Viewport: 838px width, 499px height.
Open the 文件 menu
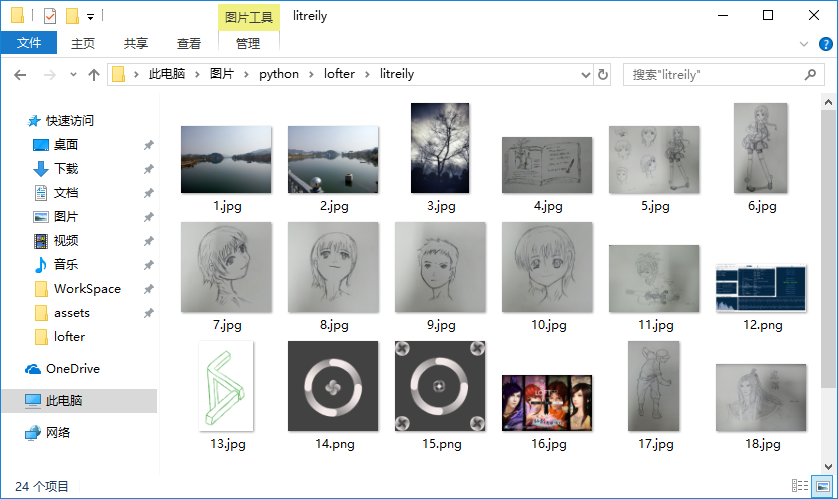click(x=29, y=43)
